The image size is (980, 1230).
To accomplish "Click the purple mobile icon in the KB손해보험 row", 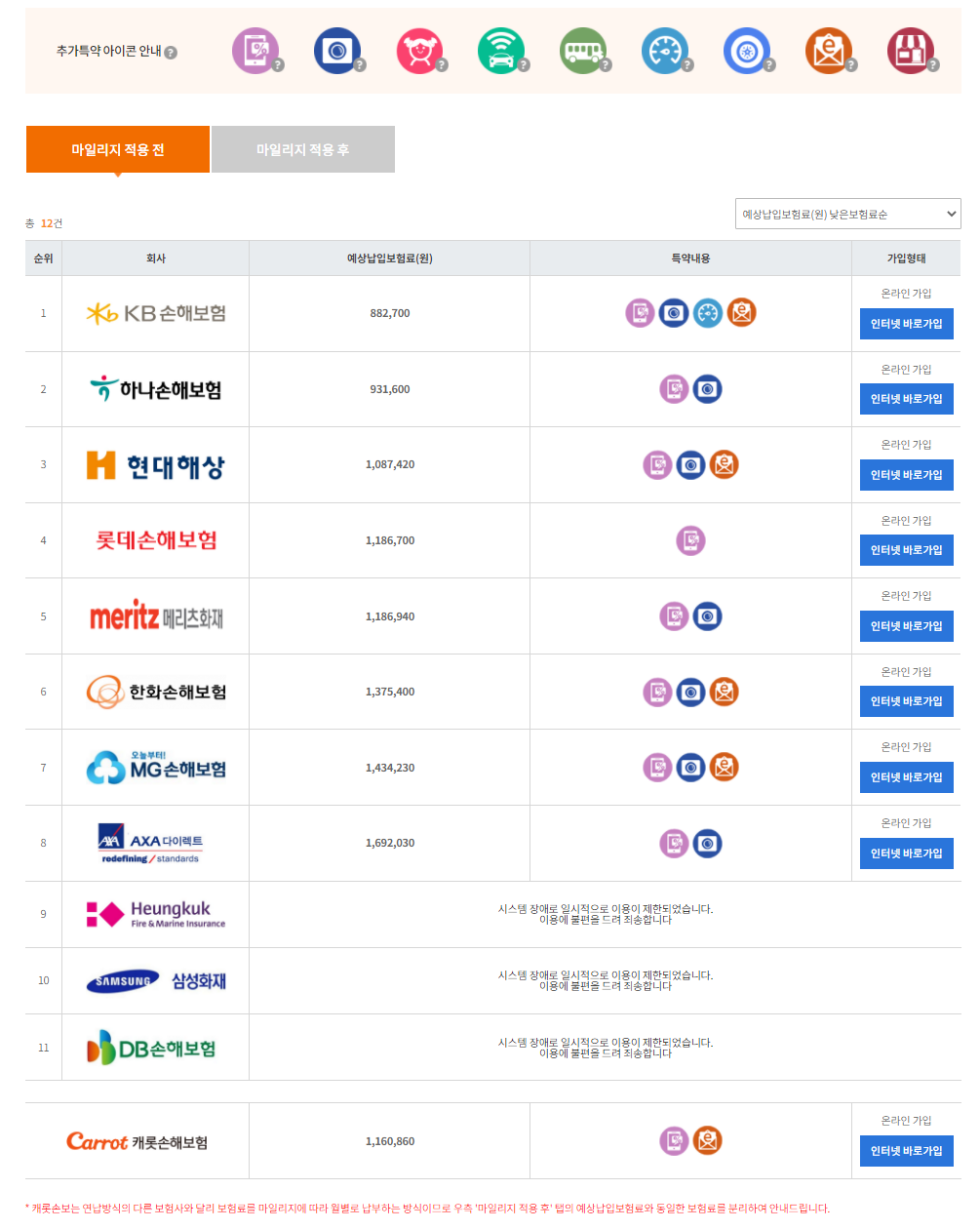I will [x=640, y=313].
